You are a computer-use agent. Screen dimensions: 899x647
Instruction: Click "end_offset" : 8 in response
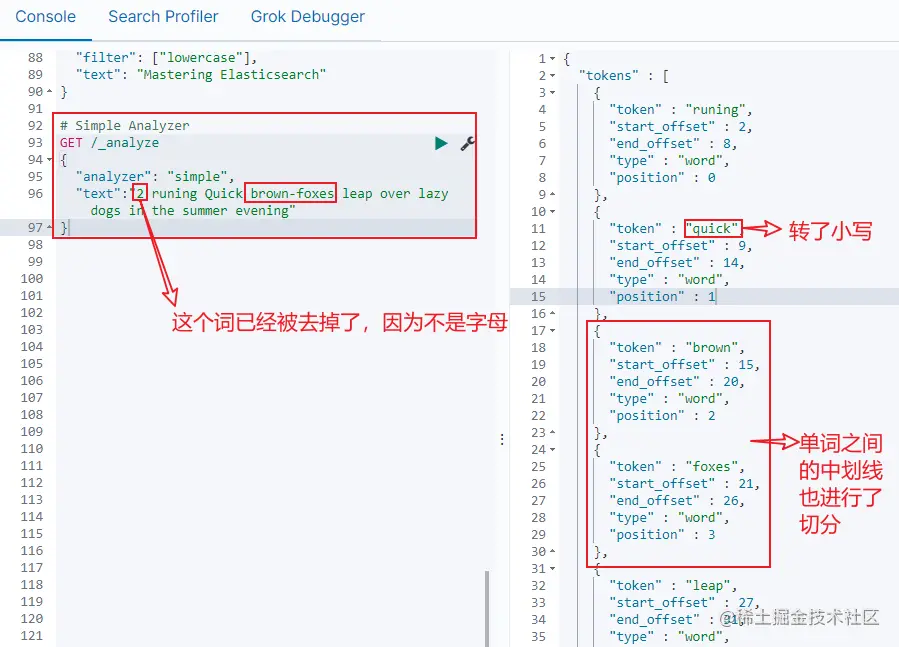point(673,143)
